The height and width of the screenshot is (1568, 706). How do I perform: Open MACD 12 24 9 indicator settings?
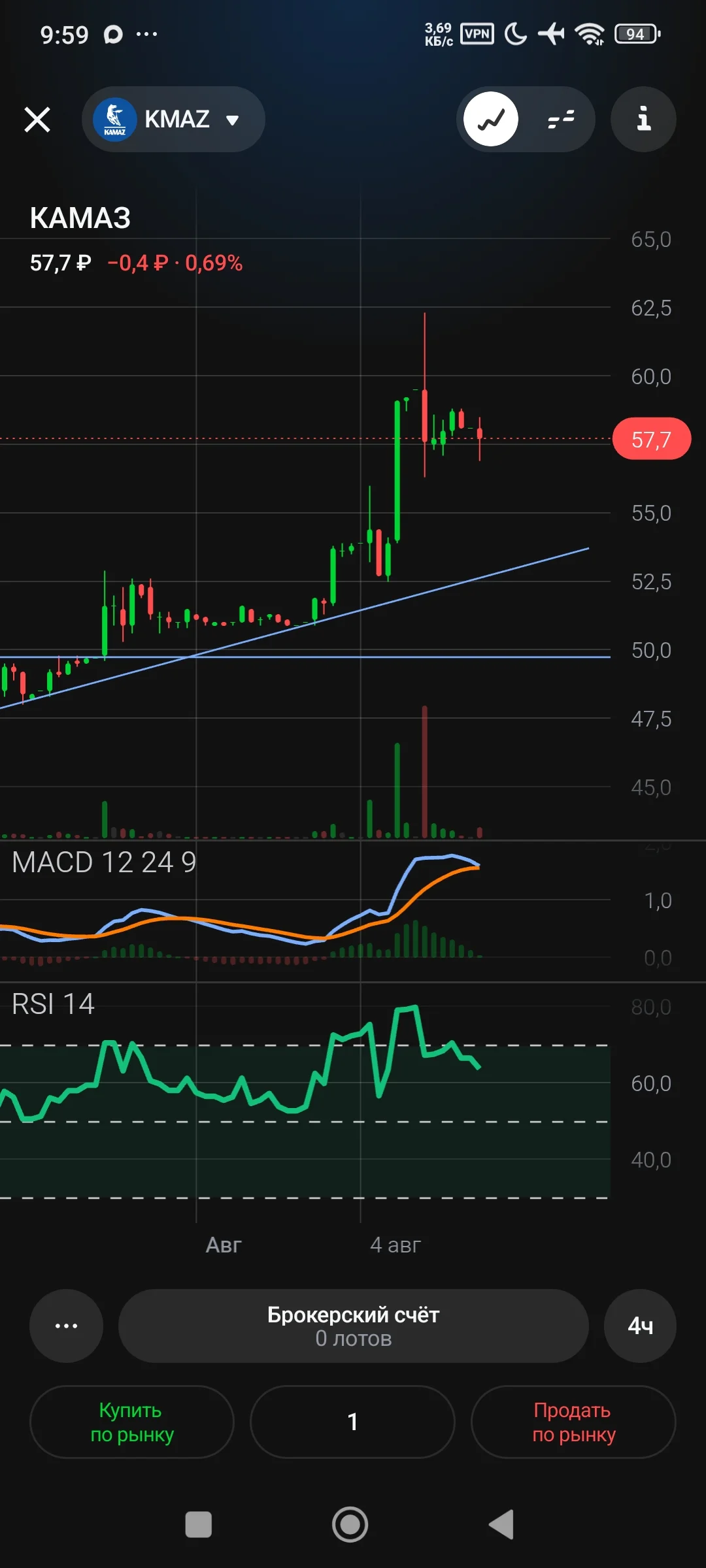[x=104, y=862]
